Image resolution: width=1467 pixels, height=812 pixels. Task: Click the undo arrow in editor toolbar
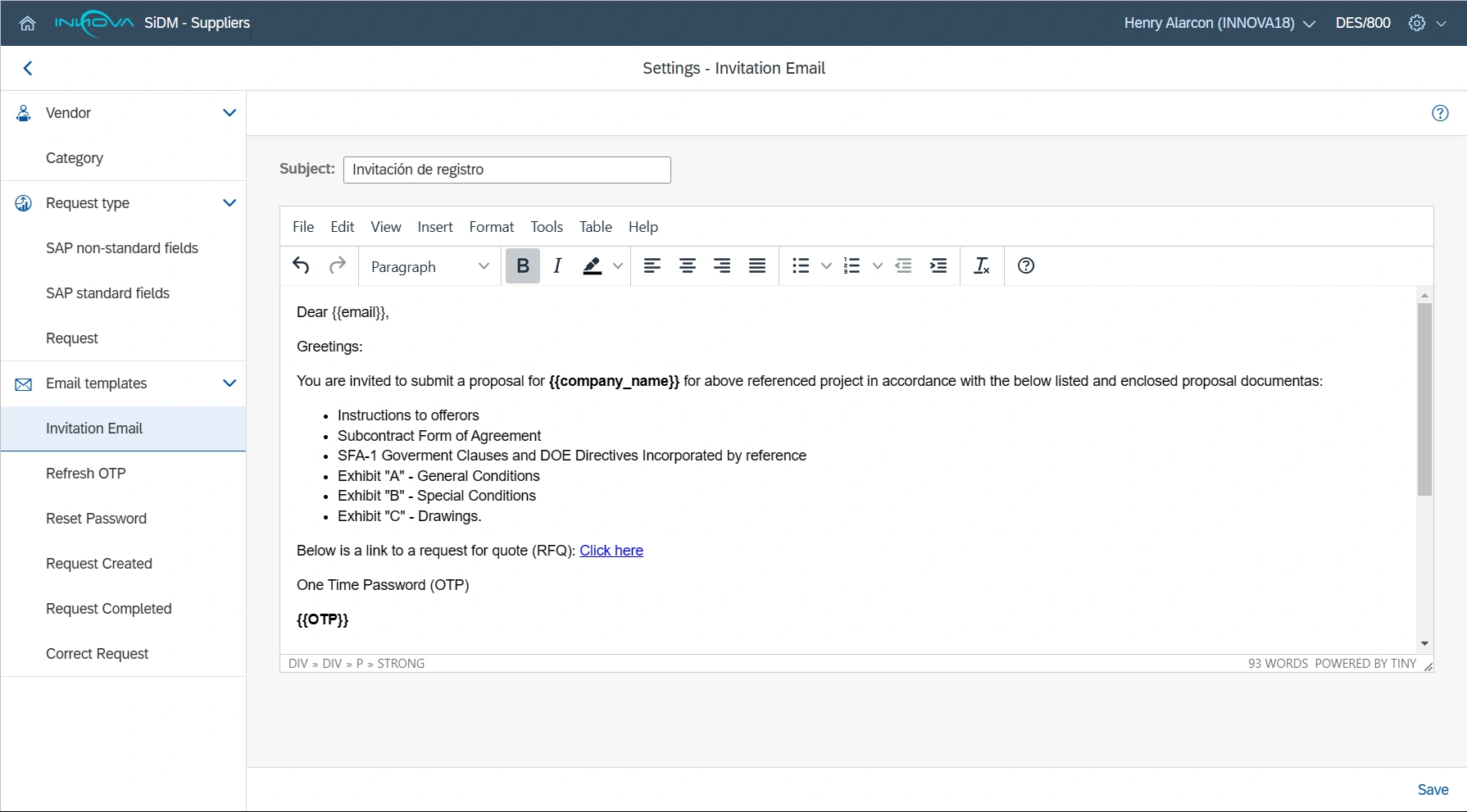coord(301,265)
